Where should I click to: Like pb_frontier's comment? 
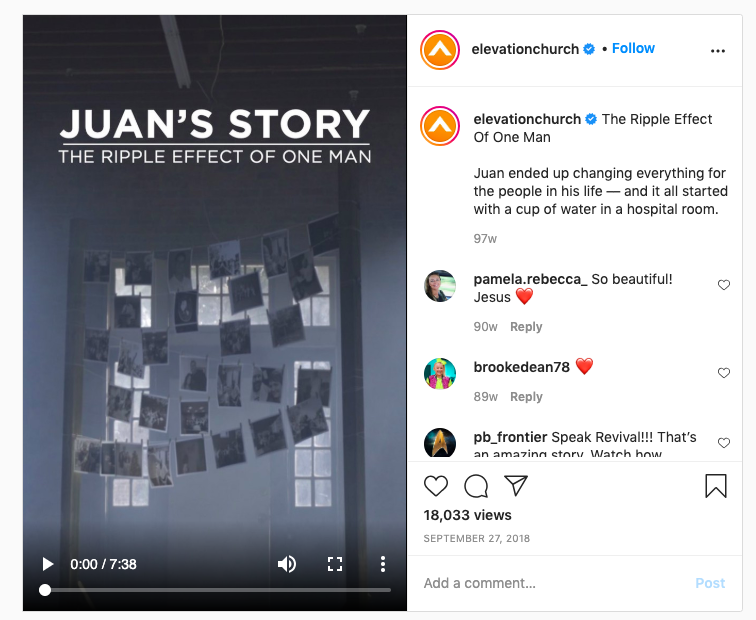coord(724,443)
